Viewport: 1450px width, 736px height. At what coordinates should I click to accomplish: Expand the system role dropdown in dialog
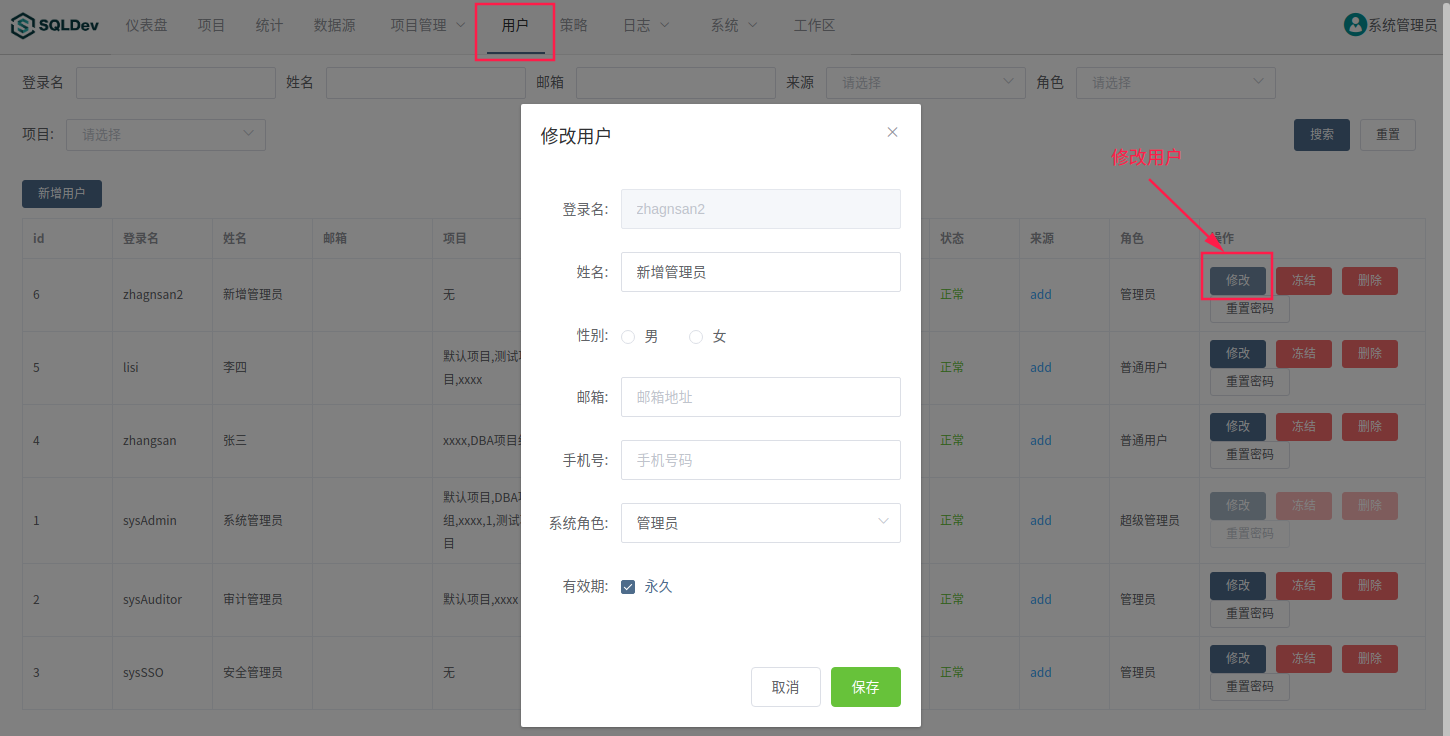coord(760,523)
